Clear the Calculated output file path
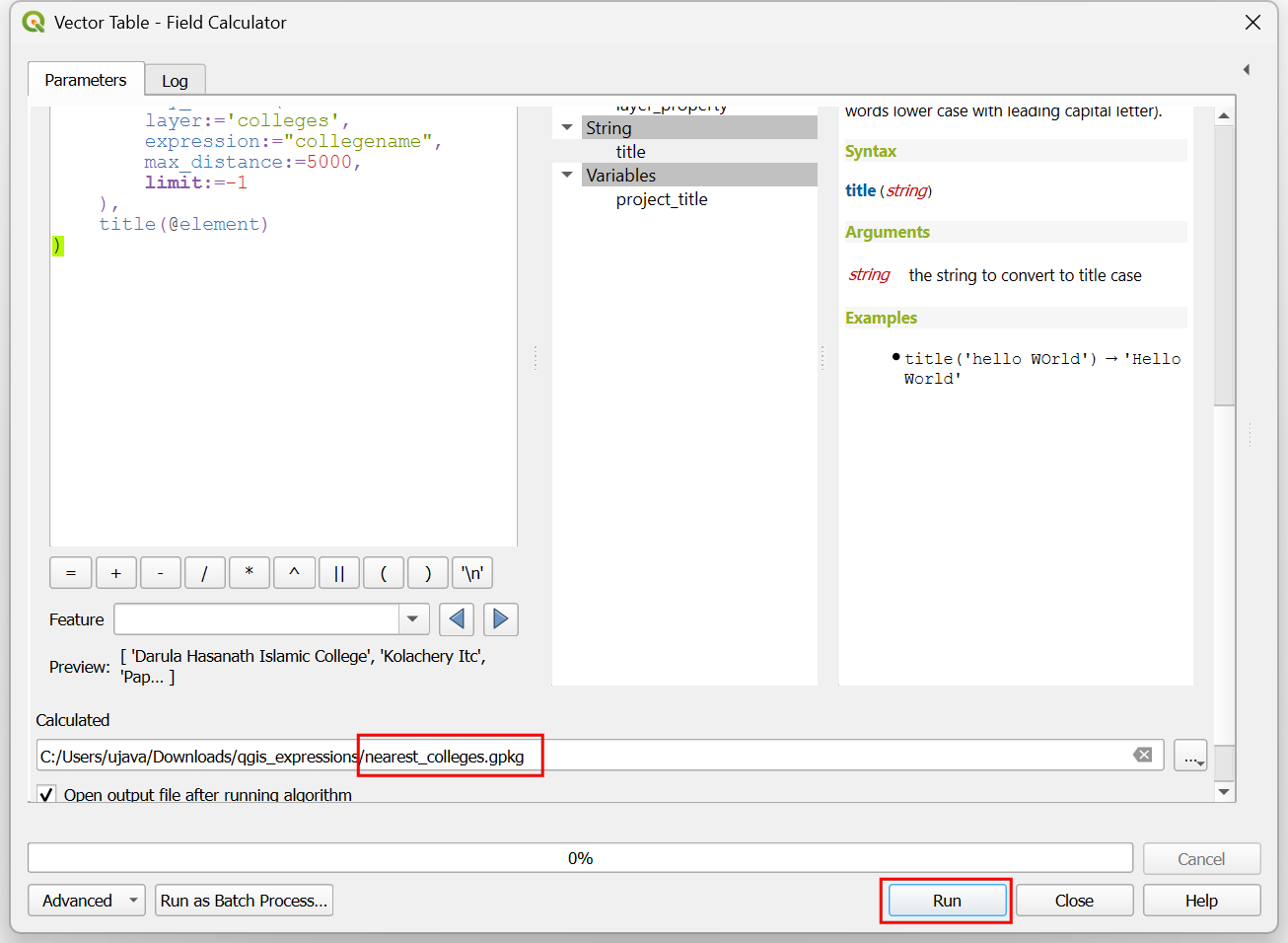Viewport: 1288px width, 943px height. [x=1143, y=756]
